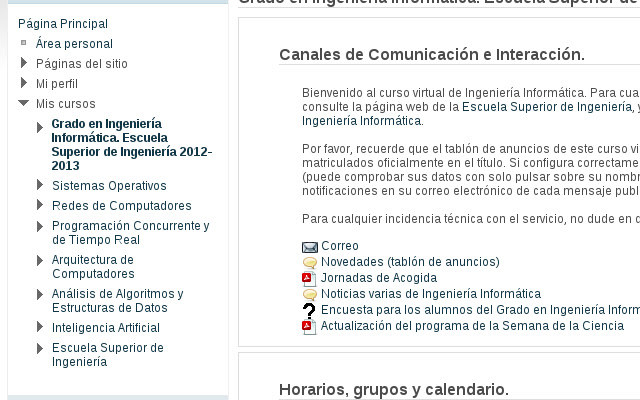The width and height of the screenshot is (640, 400).
Task: Open Noticias varias de Ingeniería Informática forum
Action: click(x=431, y=294)
